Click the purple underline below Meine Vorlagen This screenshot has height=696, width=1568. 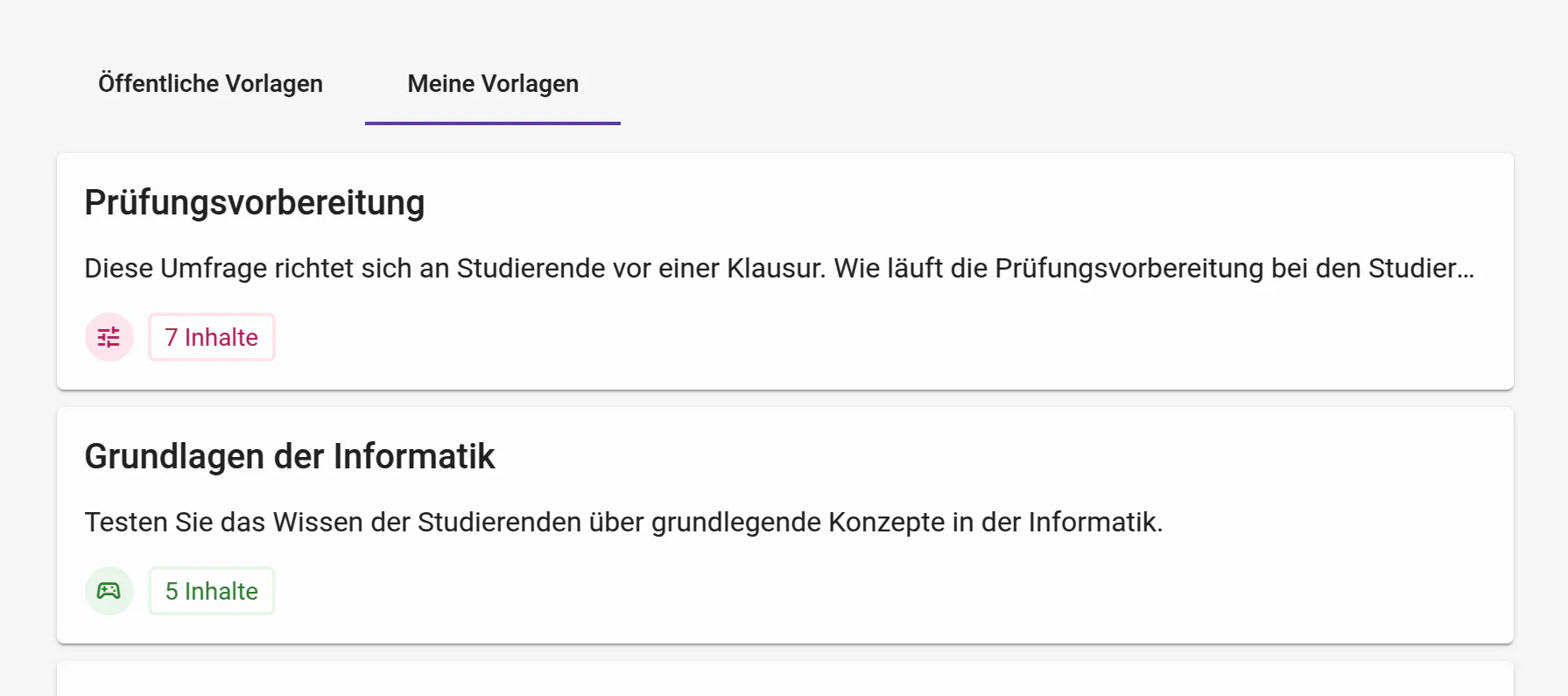pyautogui.click(x=493, y=123)
